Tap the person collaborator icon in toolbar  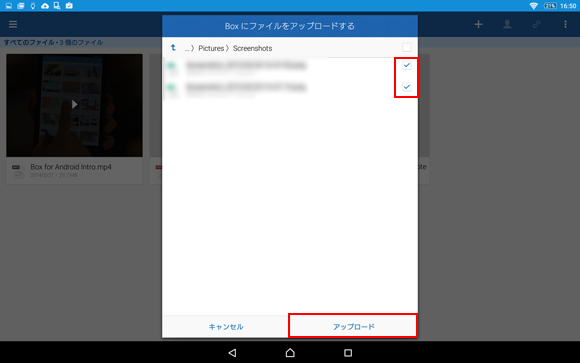coord(507,24)
